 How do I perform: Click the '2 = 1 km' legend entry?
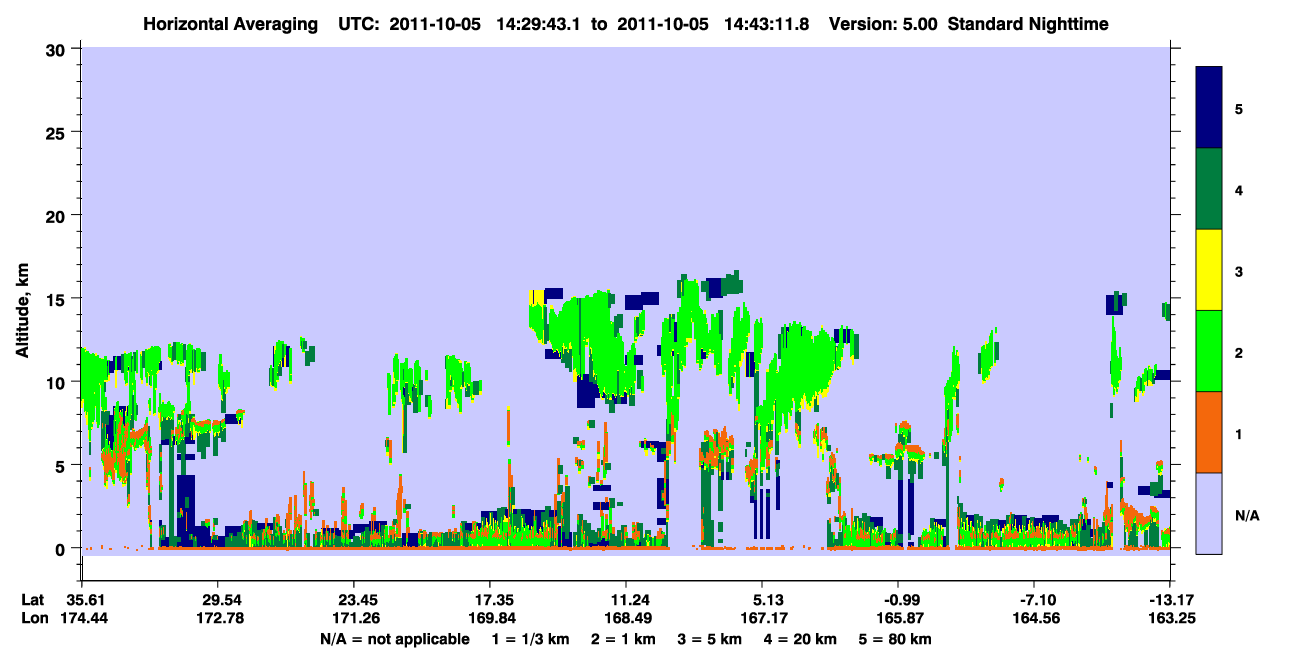pyautogui.click(x=623, y=639)
